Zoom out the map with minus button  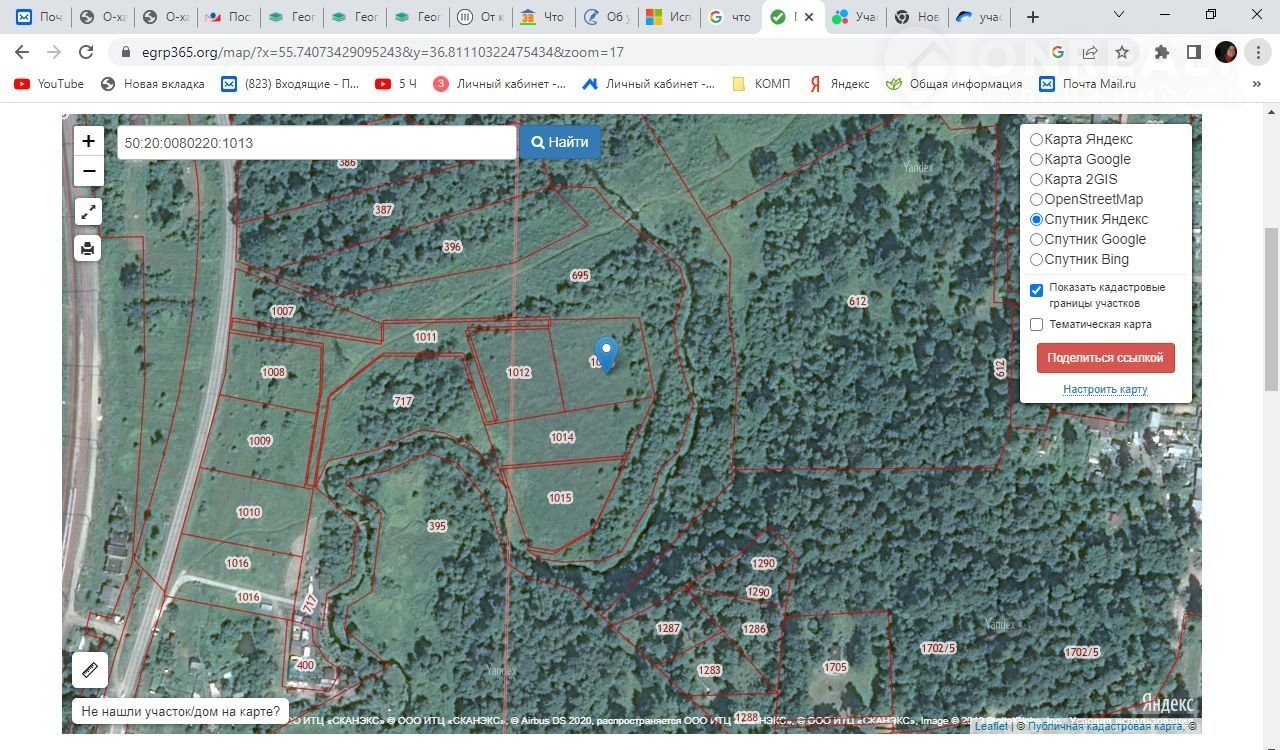[88, 171]
